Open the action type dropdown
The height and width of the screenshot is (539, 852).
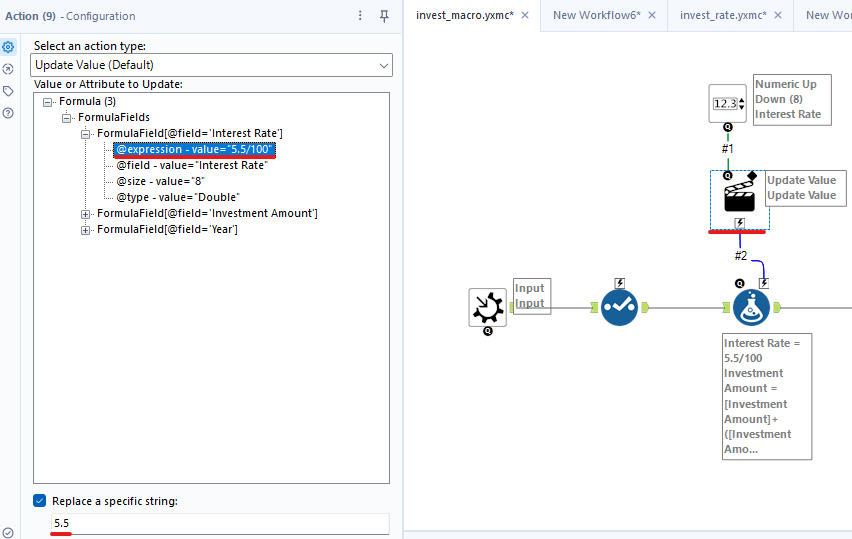click(x=211, y=65)
